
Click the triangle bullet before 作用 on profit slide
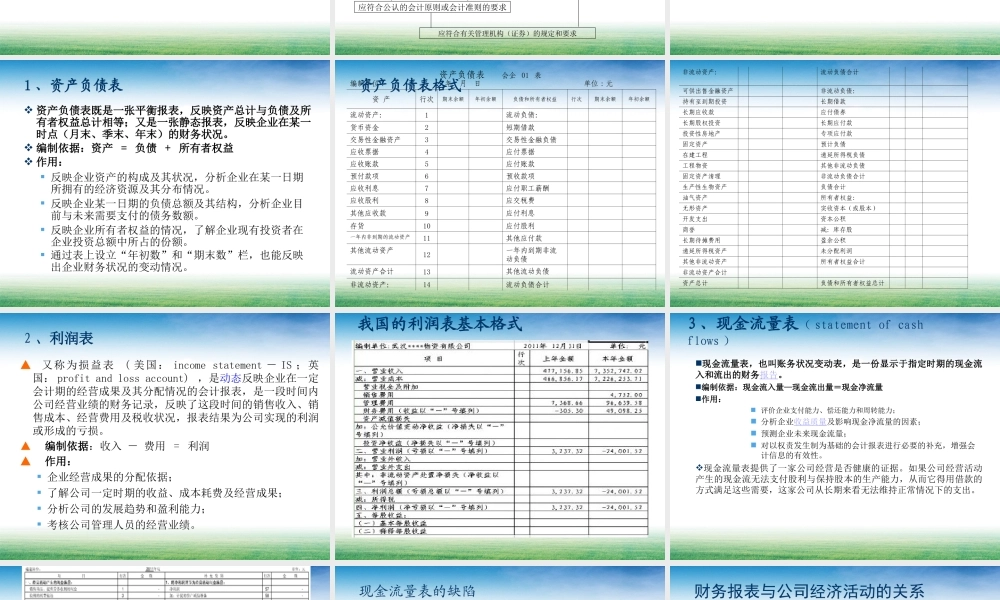[24, 460]
